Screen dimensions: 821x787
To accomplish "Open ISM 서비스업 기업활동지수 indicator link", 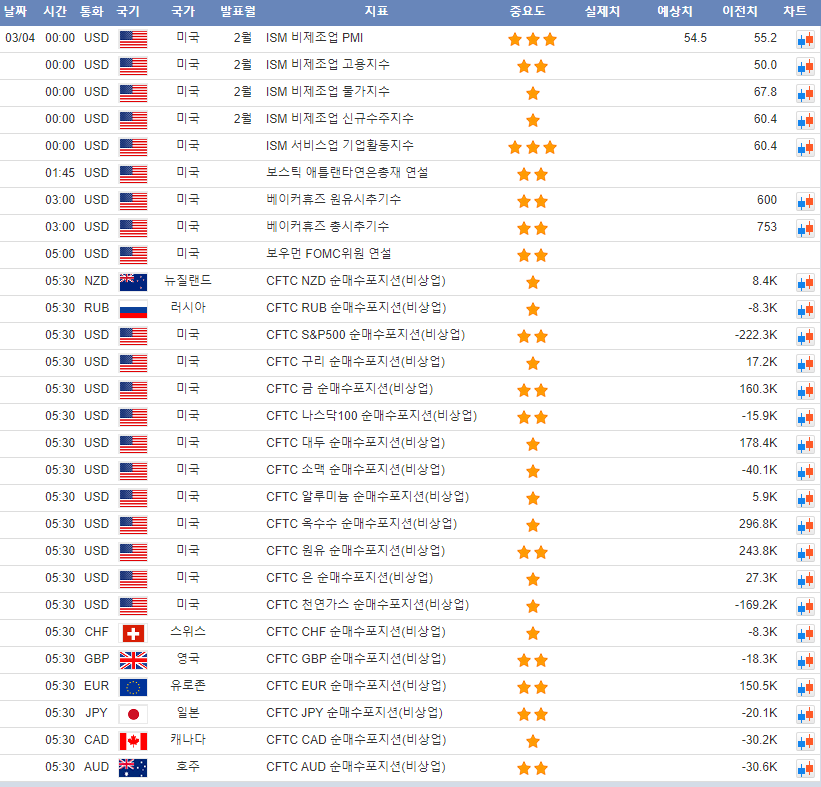I will [340, 146].
